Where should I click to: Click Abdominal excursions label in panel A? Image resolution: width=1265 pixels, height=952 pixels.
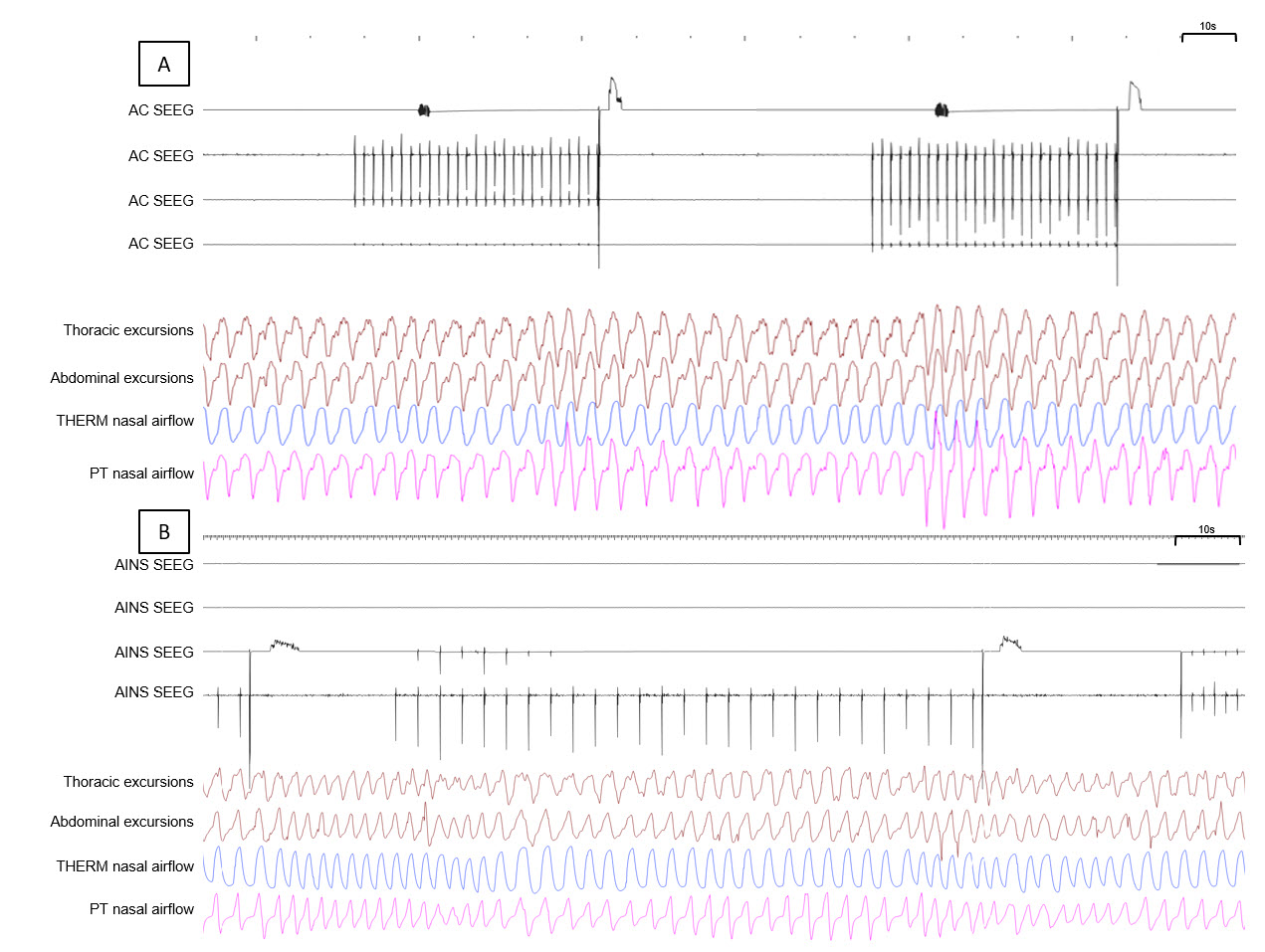coord(121,378)
